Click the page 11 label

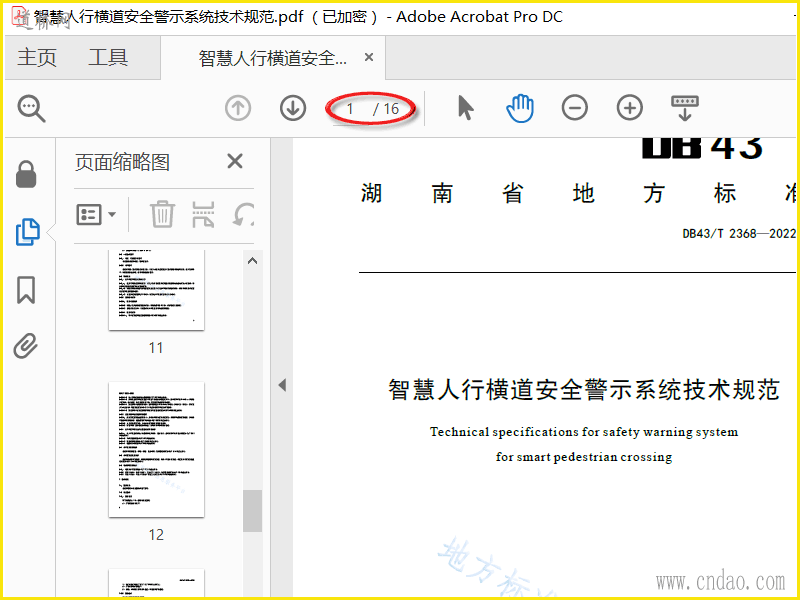click(156, 348)
